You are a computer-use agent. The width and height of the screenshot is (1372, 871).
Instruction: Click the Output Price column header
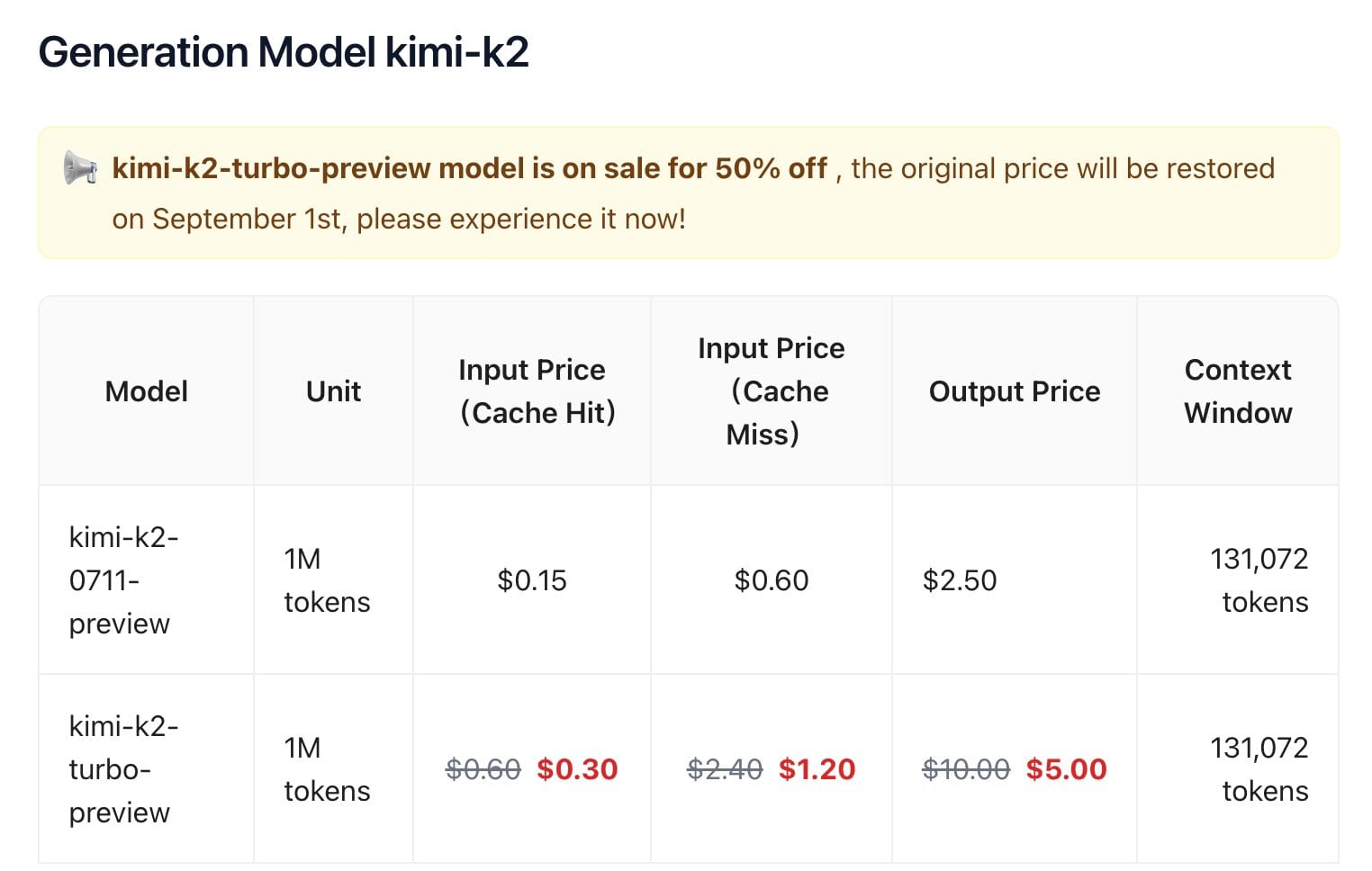click(x=1015, y=391)
